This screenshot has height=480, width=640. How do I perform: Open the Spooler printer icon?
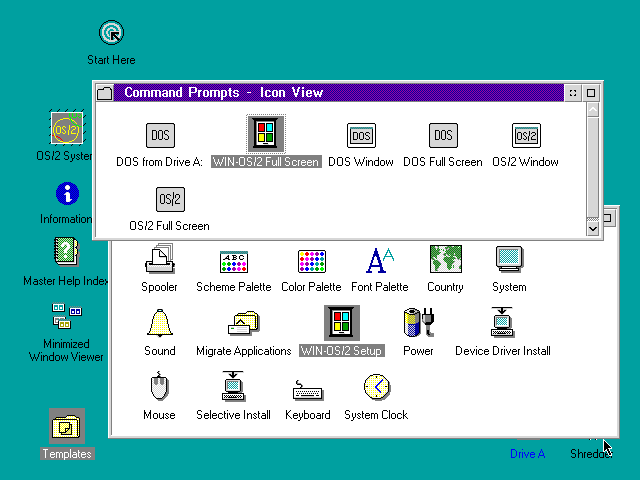click(160, 259)
